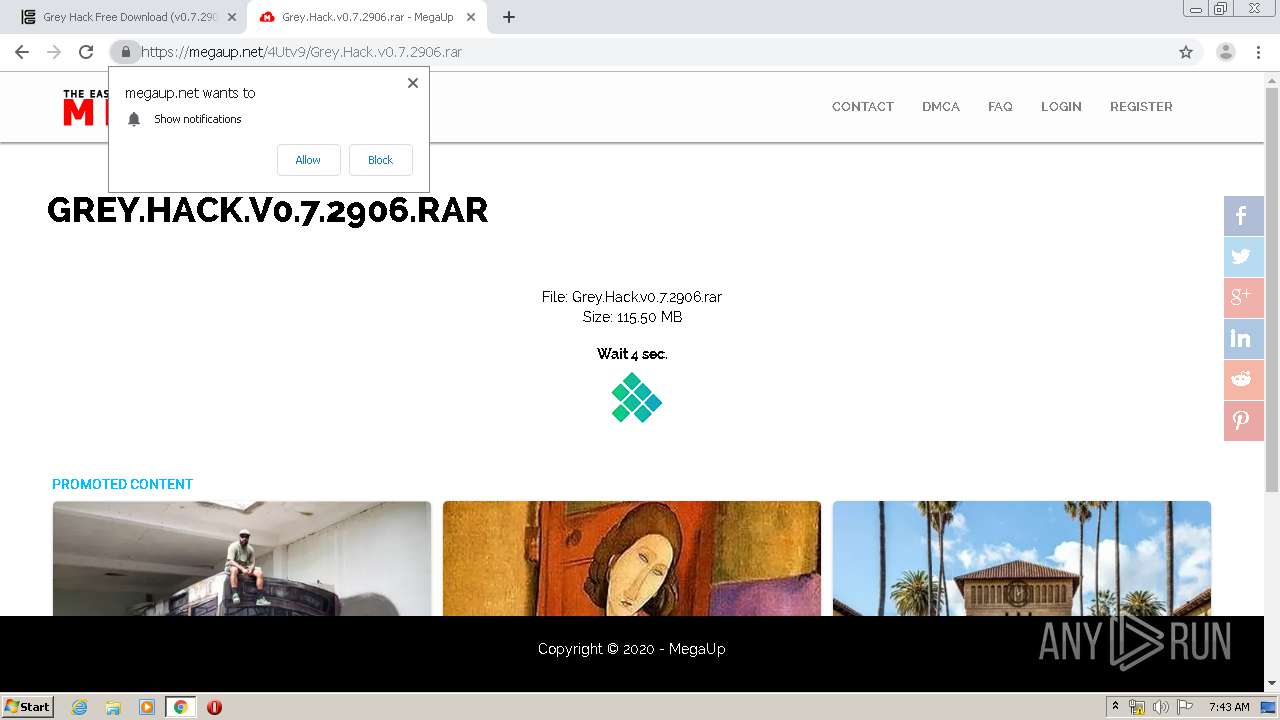The image size is (1280, 720).
Task: Open the CONTACT page
Action: 863,106
